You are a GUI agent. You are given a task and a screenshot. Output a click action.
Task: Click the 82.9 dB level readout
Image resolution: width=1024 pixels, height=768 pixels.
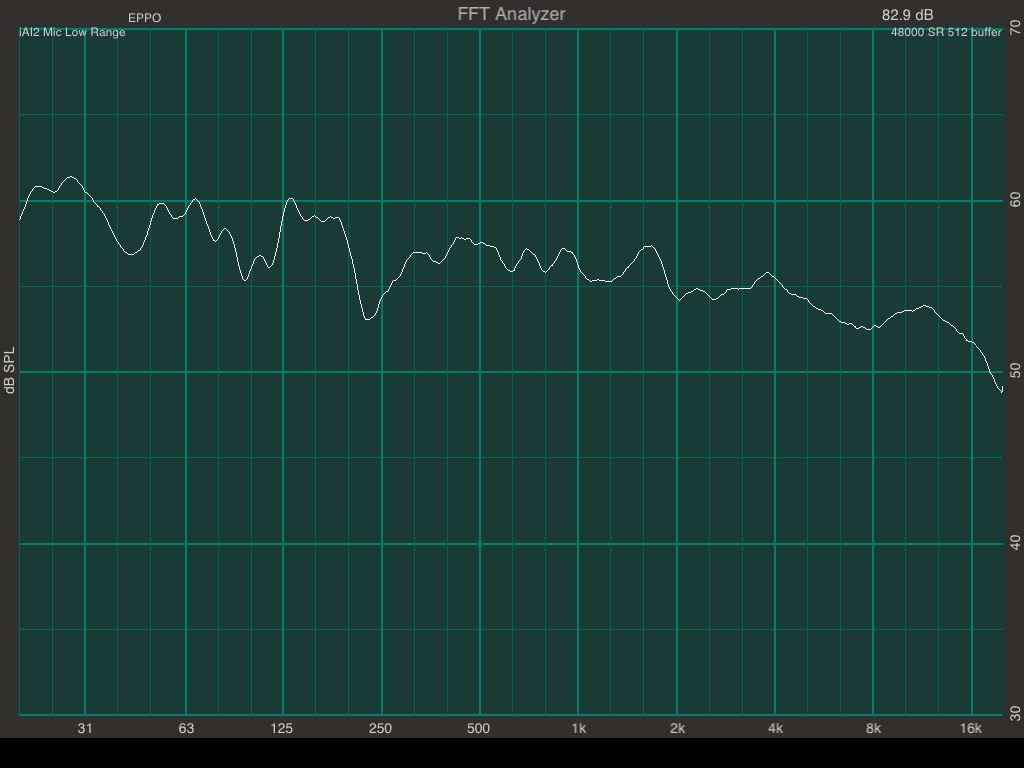[907, 15]
